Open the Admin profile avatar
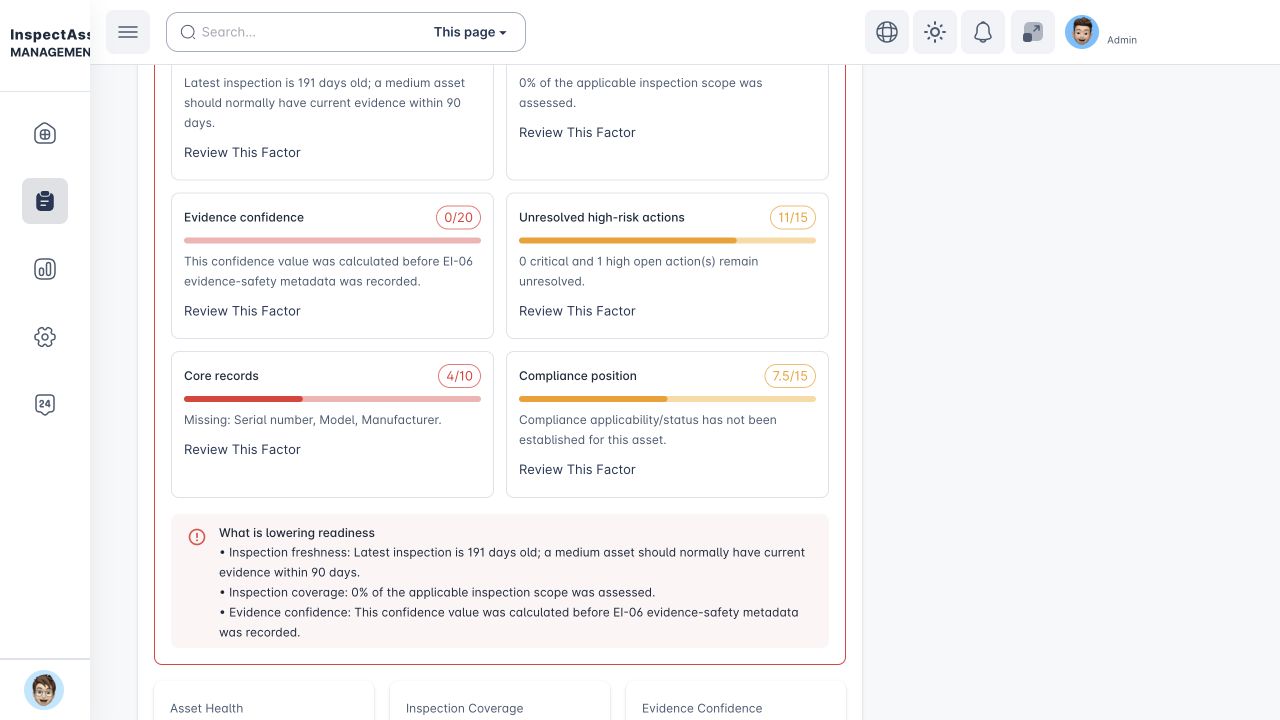1280x720 pixels. pos(1082,32)
